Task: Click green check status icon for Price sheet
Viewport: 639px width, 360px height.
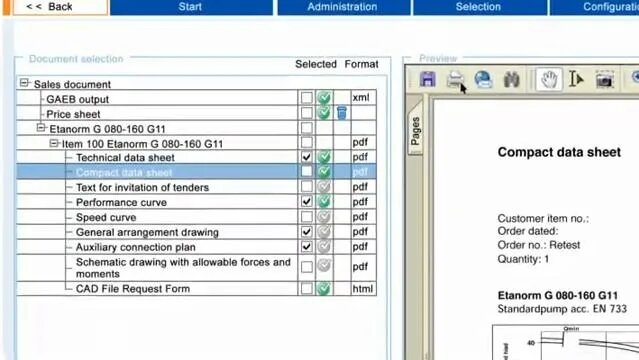Action: 324,113
